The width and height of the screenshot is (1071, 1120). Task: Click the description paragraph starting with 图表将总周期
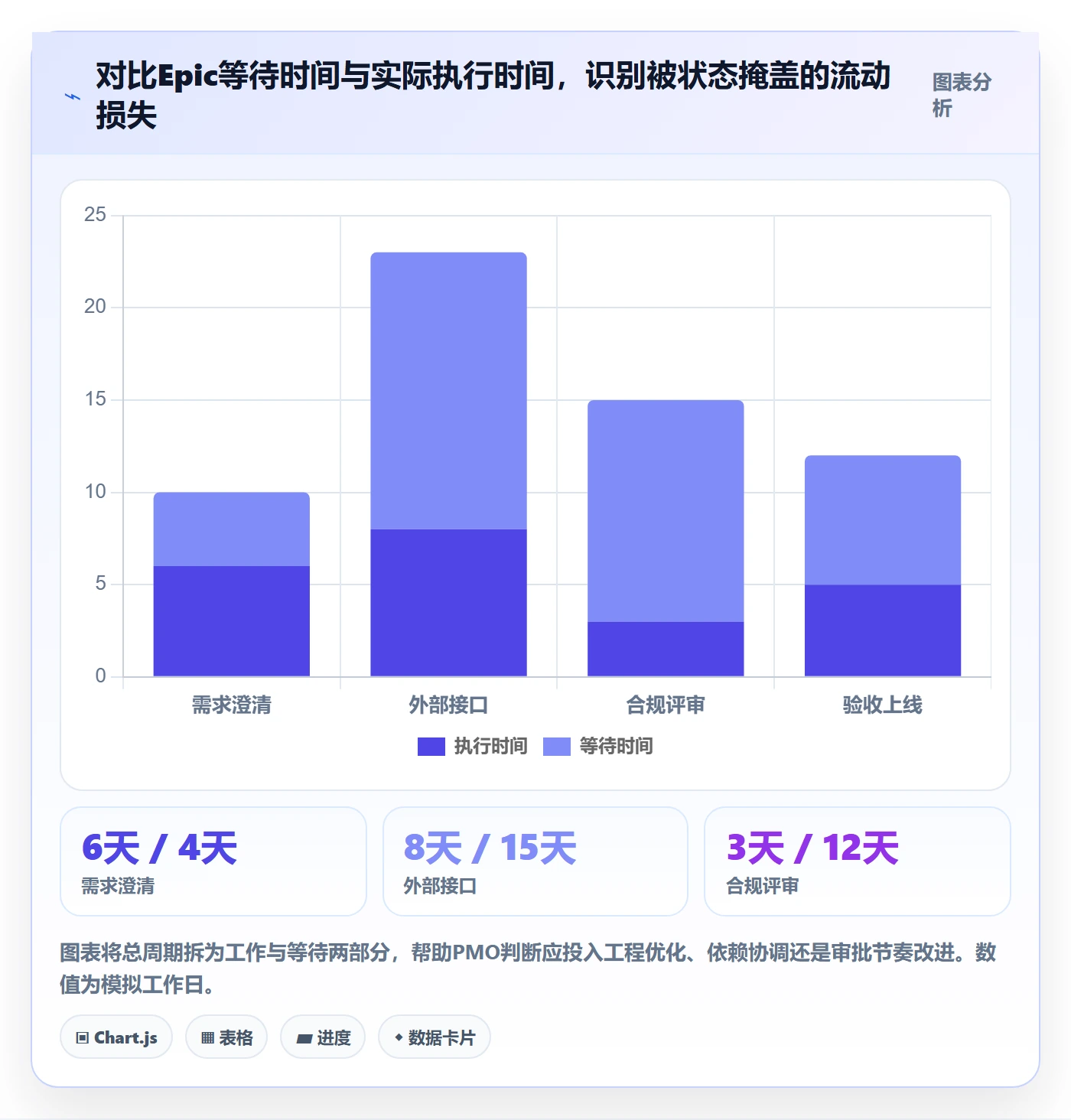(528, 968)
